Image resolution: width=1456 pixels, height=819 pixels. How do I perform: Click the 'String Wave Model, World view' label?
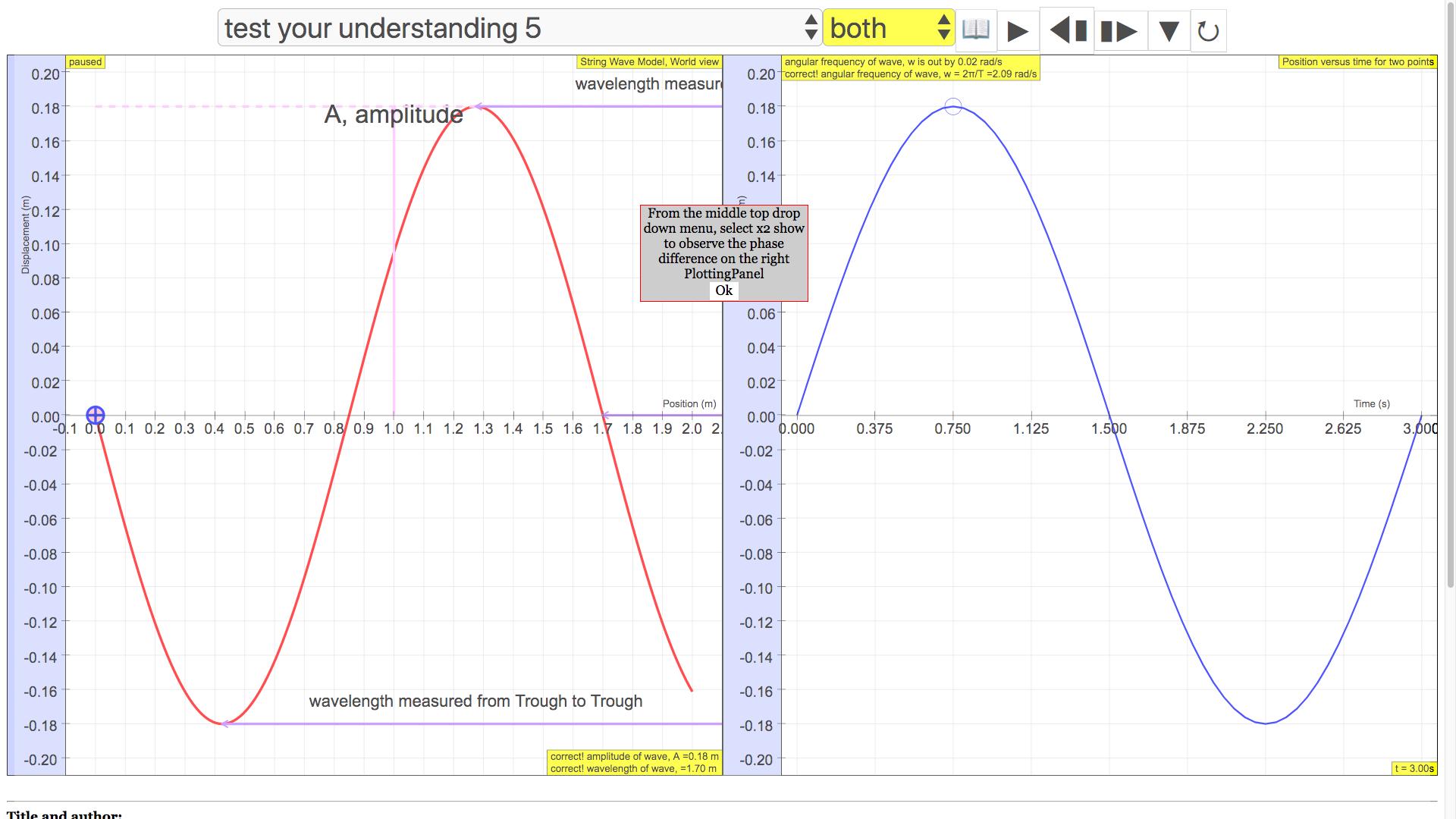(x=649, y=62)
